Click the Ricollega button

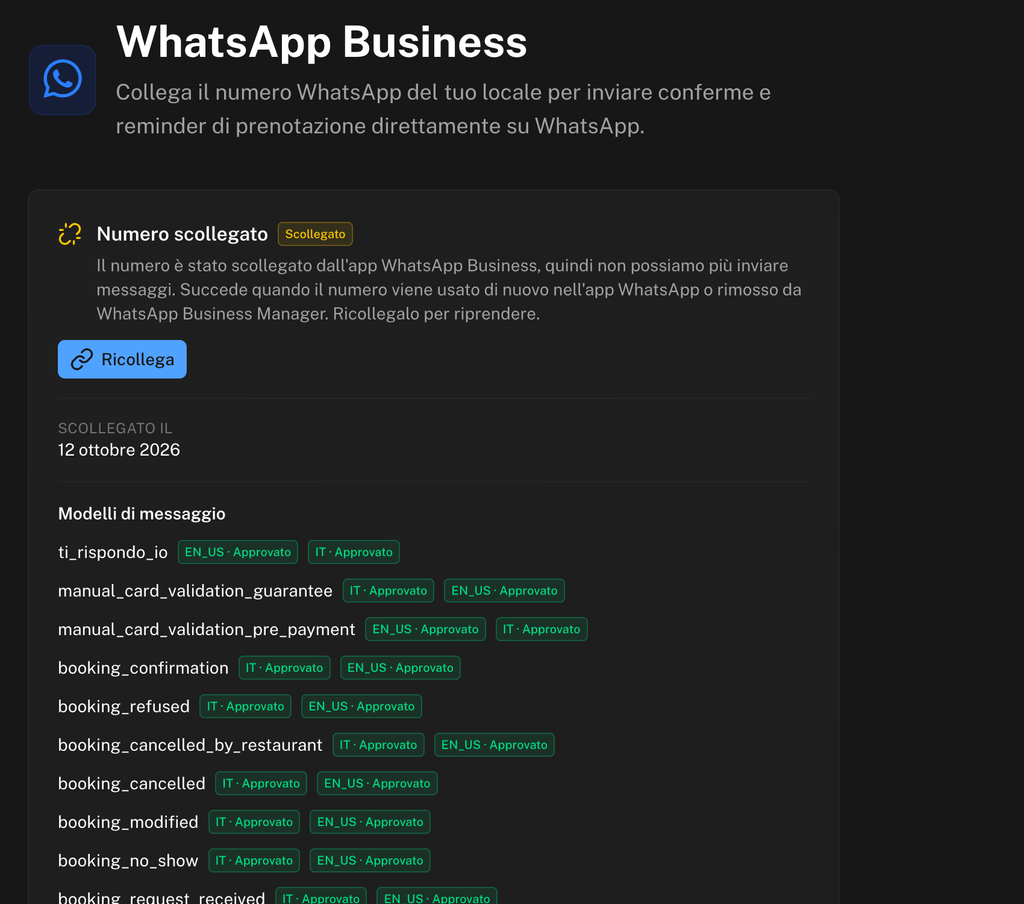122,359
